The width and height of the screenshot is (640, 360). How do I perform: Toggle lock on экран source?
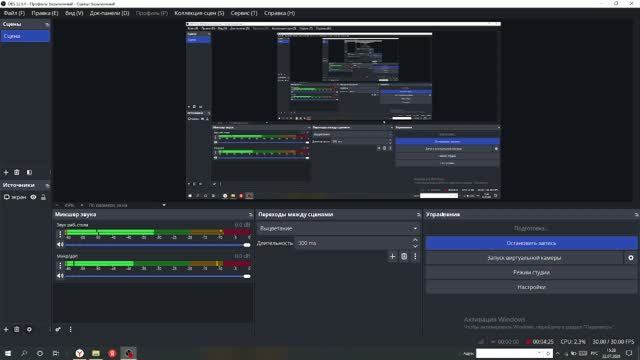click(x=43, y=197)
